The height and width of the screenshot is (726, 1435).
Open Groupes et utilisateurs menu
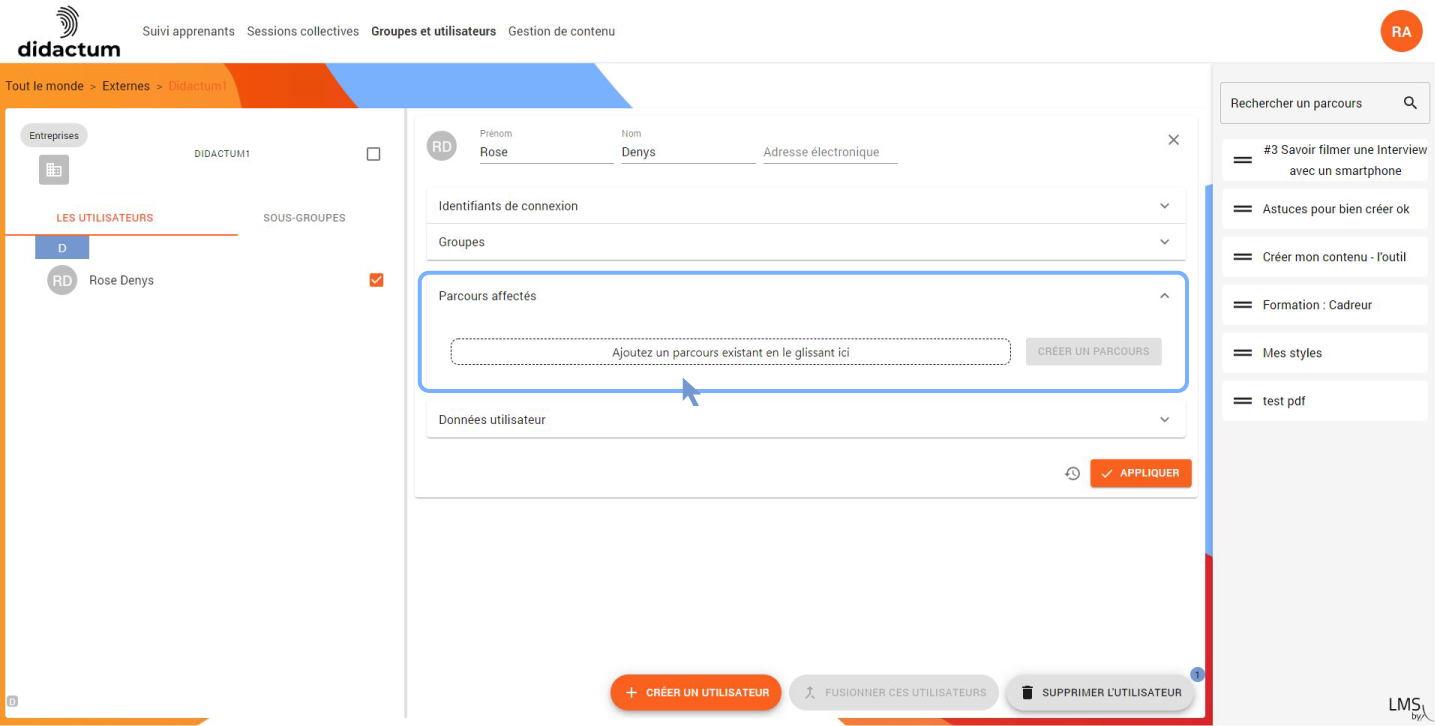[433, 32]
